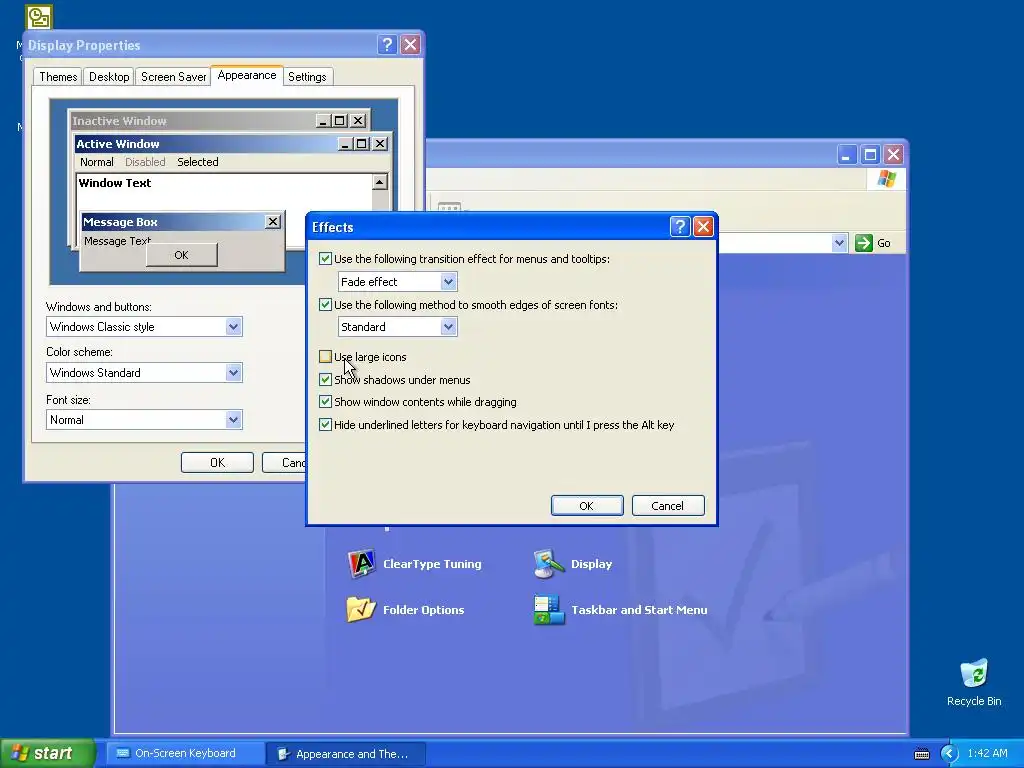Click the Message Box preview title
This screenshot has height=768, width=1024.
(x=120, y=222)
